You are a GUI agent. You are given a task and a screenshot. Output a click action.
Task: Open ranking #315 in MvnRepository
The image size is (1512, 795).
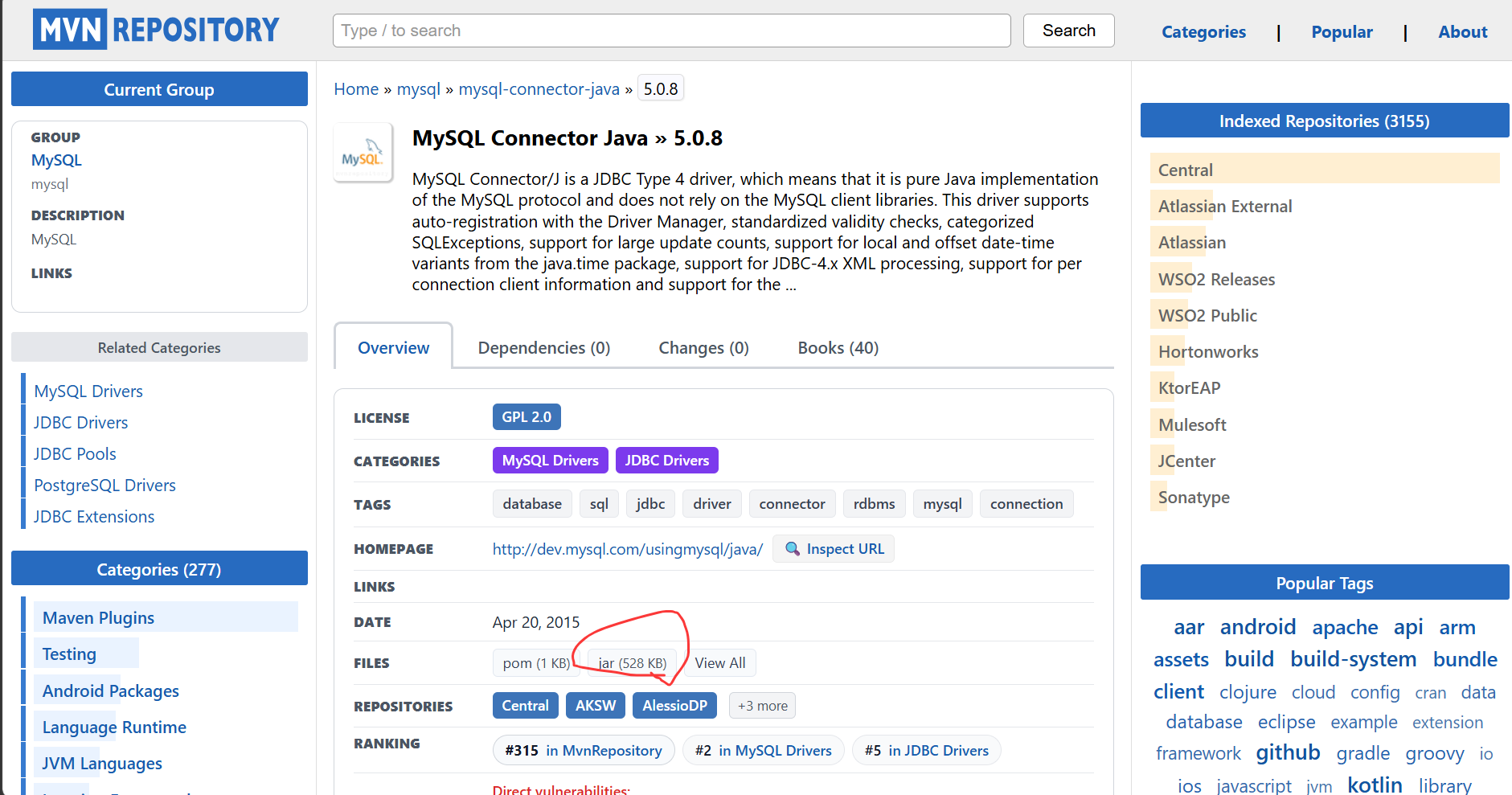pyautogui.click(x=584, y=750)
